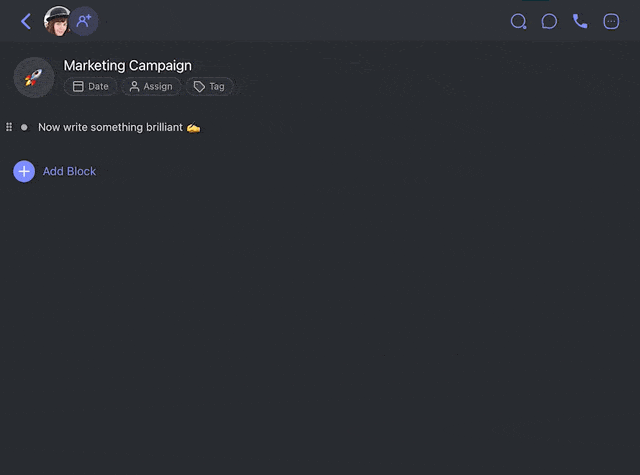Viewport: 640px width, 475px height.
Task: Click the Marketing Campaign title
Action: pos(127,66)
